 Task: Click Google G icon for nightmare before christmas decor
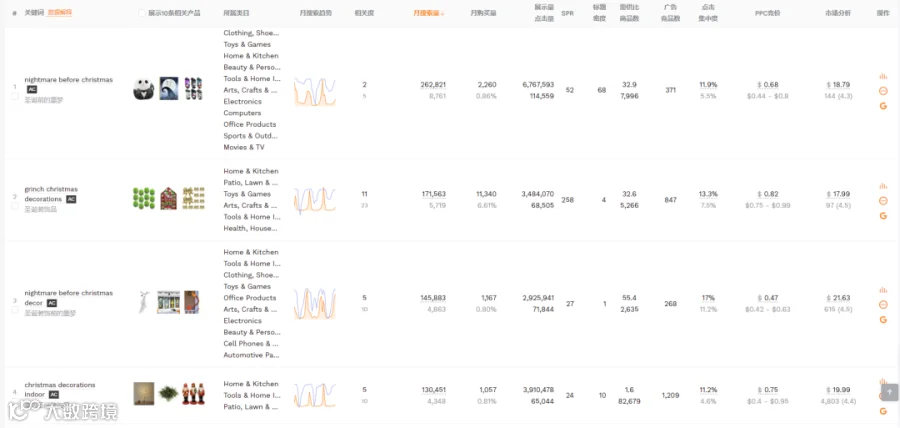[x=883, y=320]
